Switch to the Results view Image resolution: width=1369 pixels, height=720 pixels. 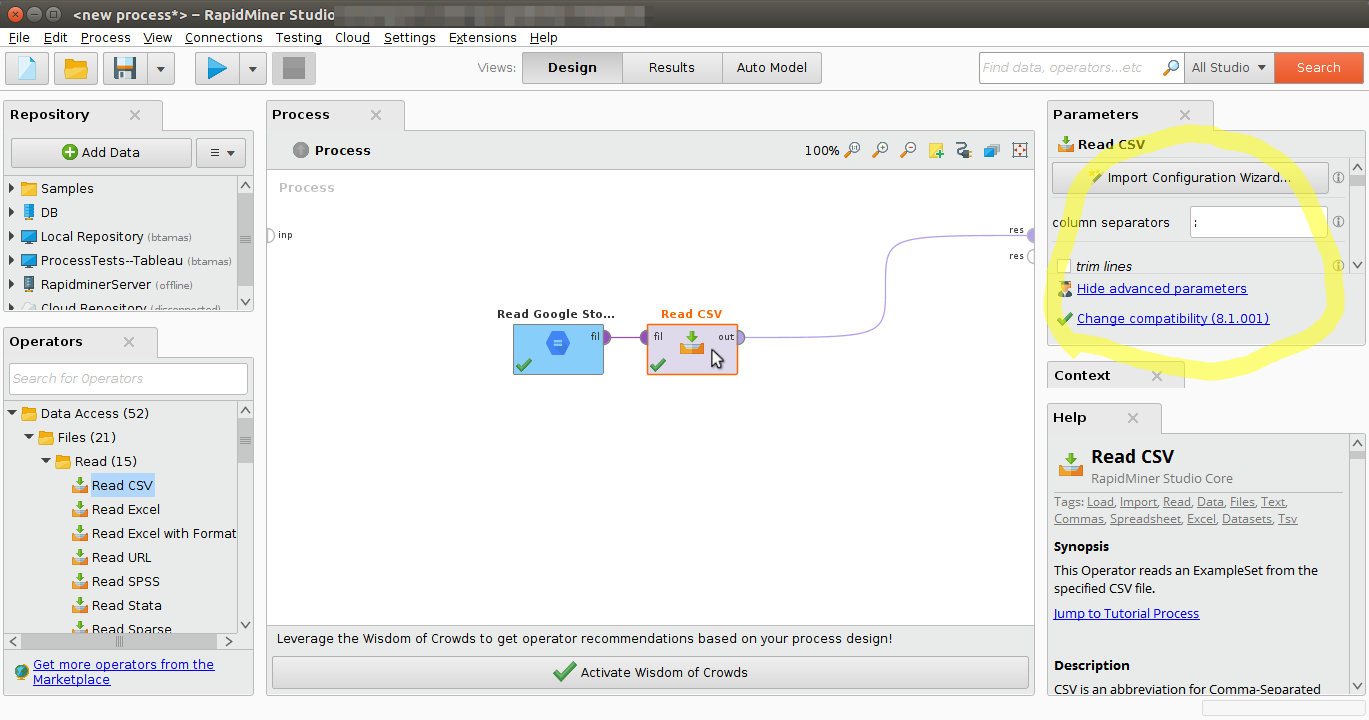671,68
